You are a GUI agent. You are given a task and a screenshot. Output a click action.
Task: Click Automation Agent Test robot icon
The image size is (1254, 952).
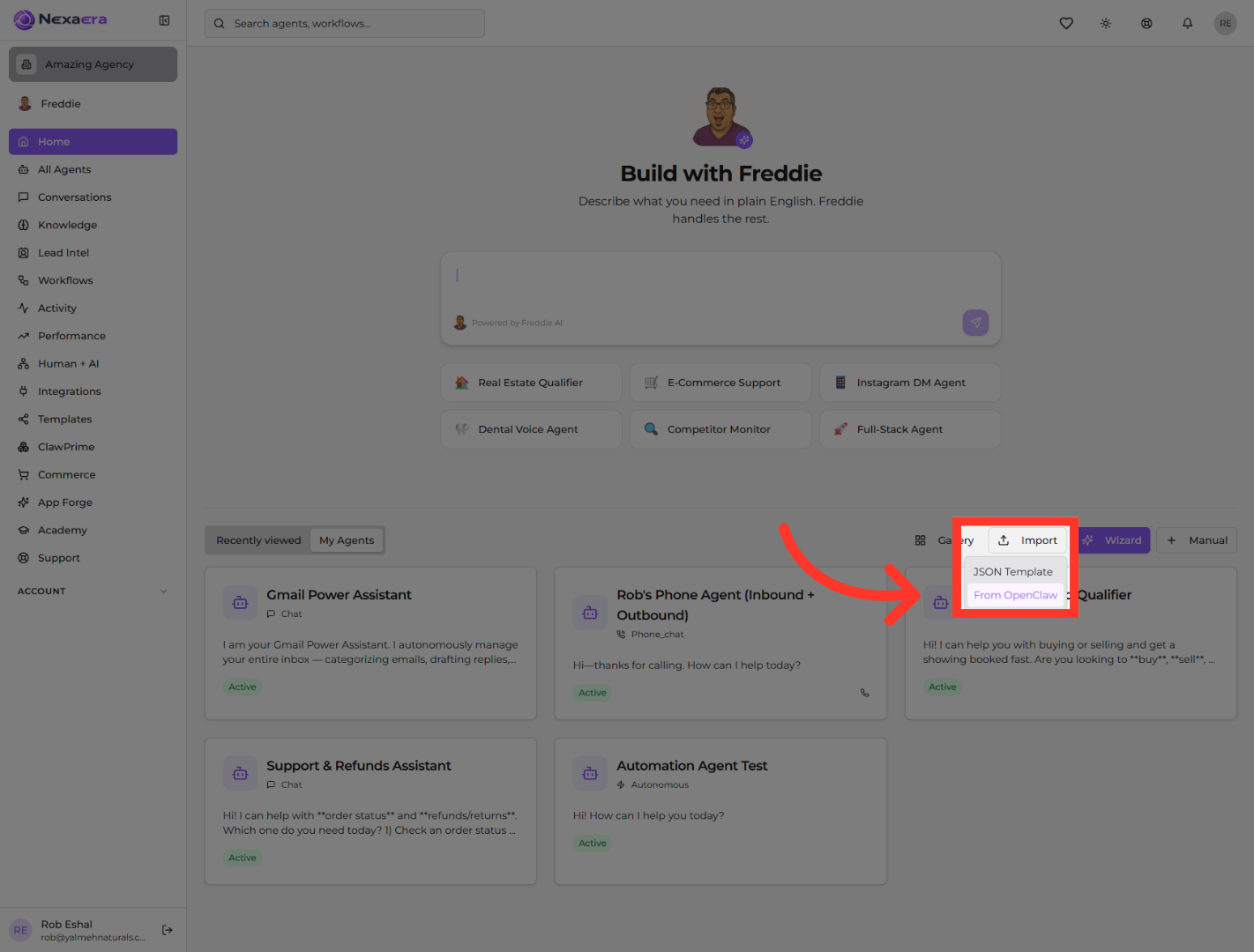pos(590,774)
